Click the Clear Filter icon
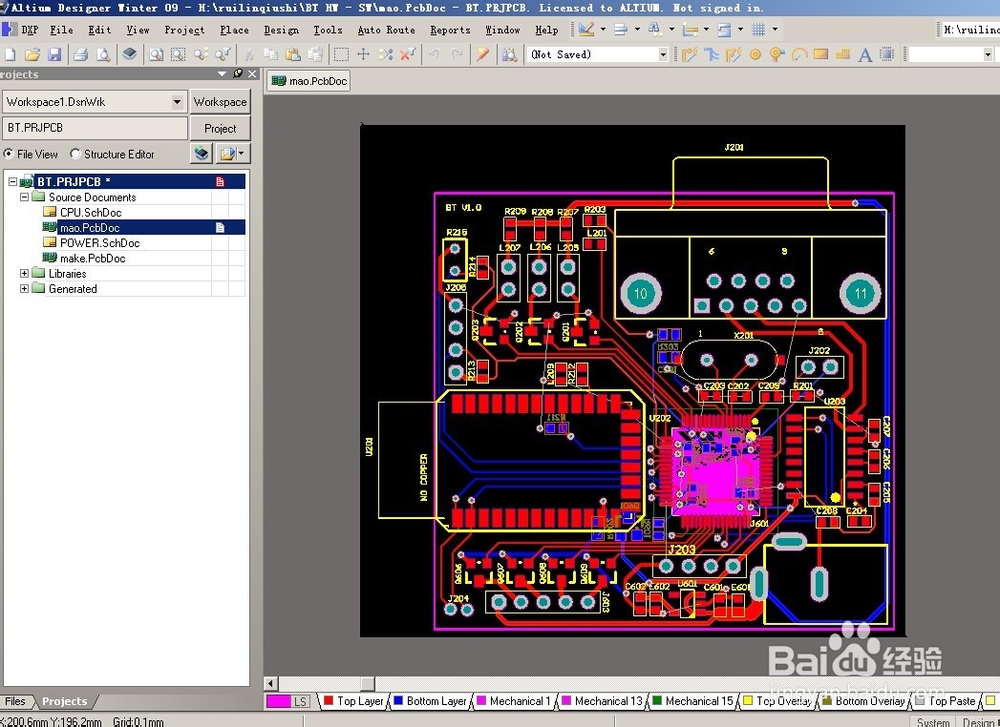The height and width of the screenshot is (727, 1000). 408,55
